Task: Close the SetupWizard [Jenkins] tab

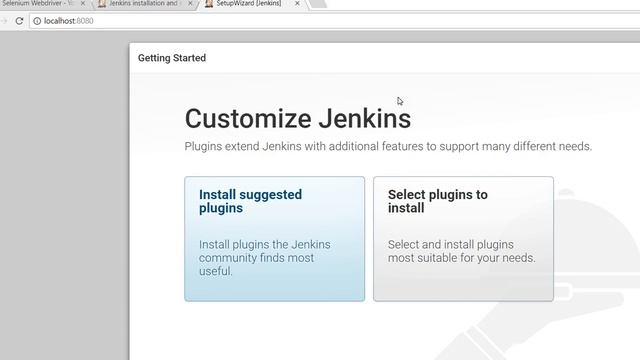Action: [x=297, y=3]
